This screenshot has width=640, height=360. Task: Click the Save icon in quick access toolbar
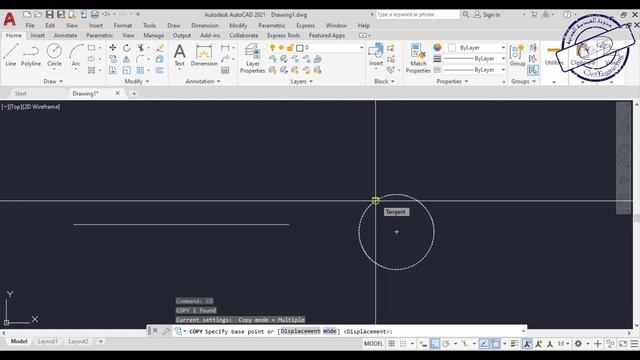pyautogui.click(x=49, y=15)
